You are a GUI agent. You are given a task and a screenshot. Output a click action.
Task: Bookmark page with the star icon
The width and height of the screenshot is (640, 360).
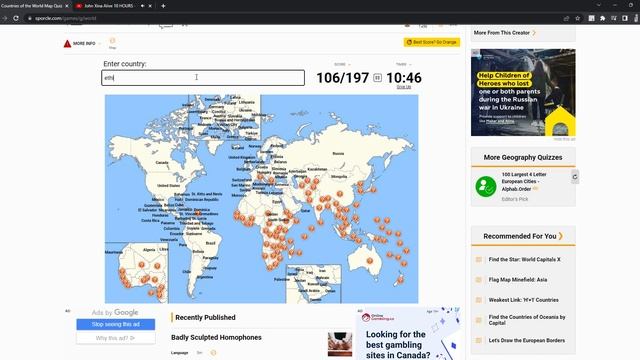pos(578,18)
